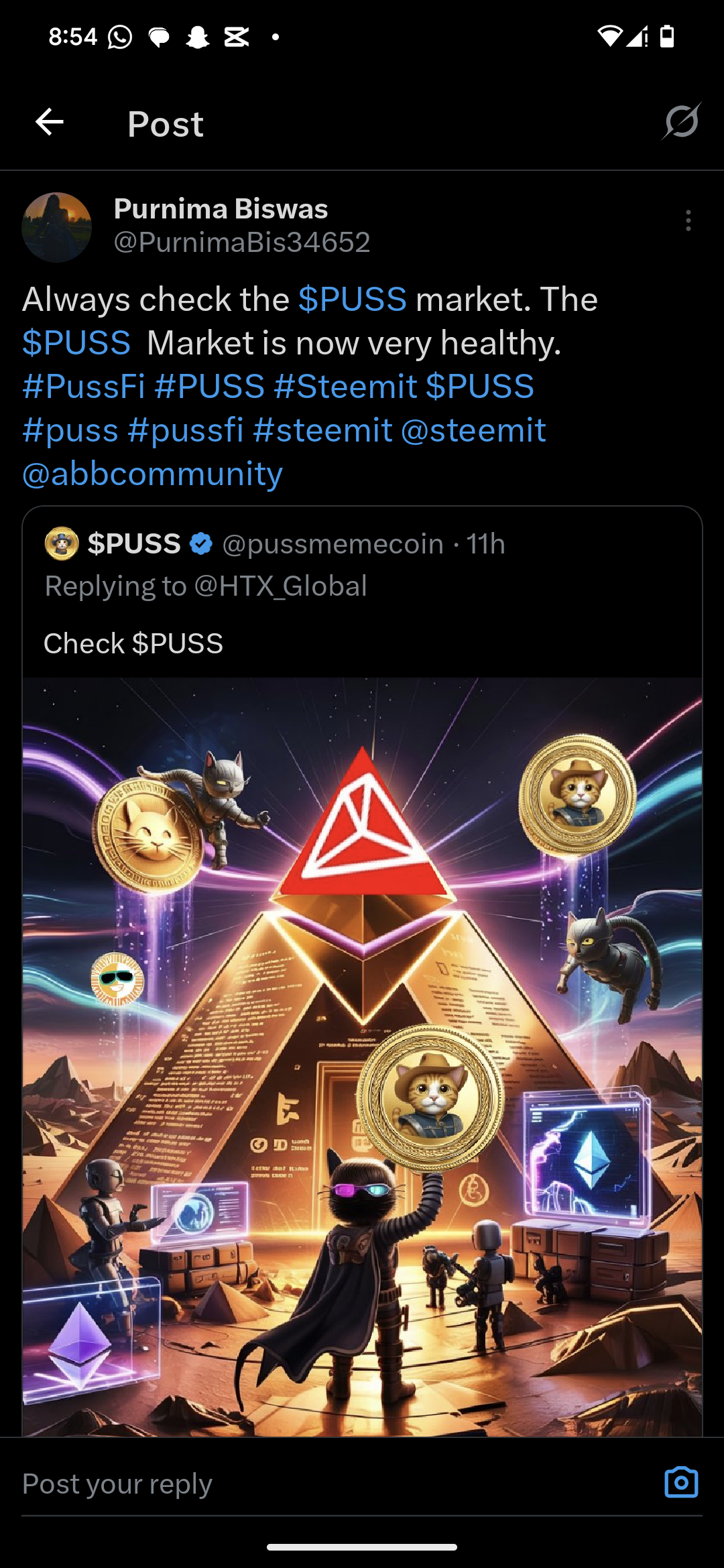
Task: Open the #Steemit hashtag link
Action: (345, 387)
